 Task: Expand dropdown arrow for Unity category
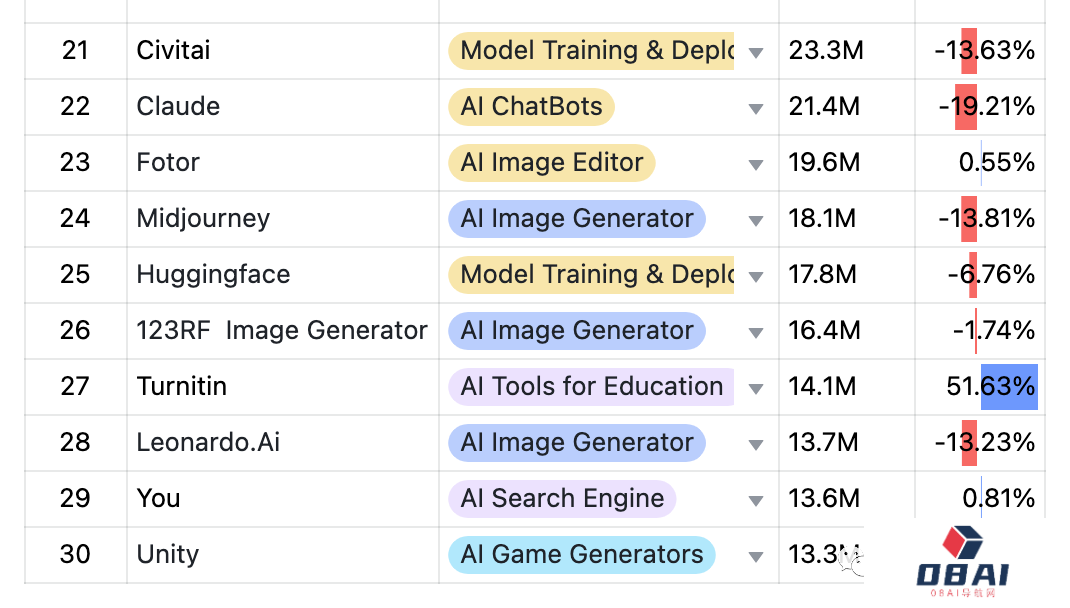tap(755, 556)
